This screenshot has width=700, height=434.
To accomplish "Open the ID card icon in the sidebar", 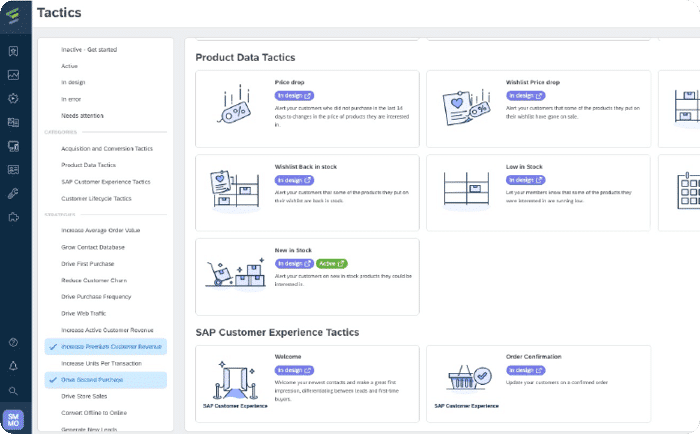I will (x=13, y=170).
